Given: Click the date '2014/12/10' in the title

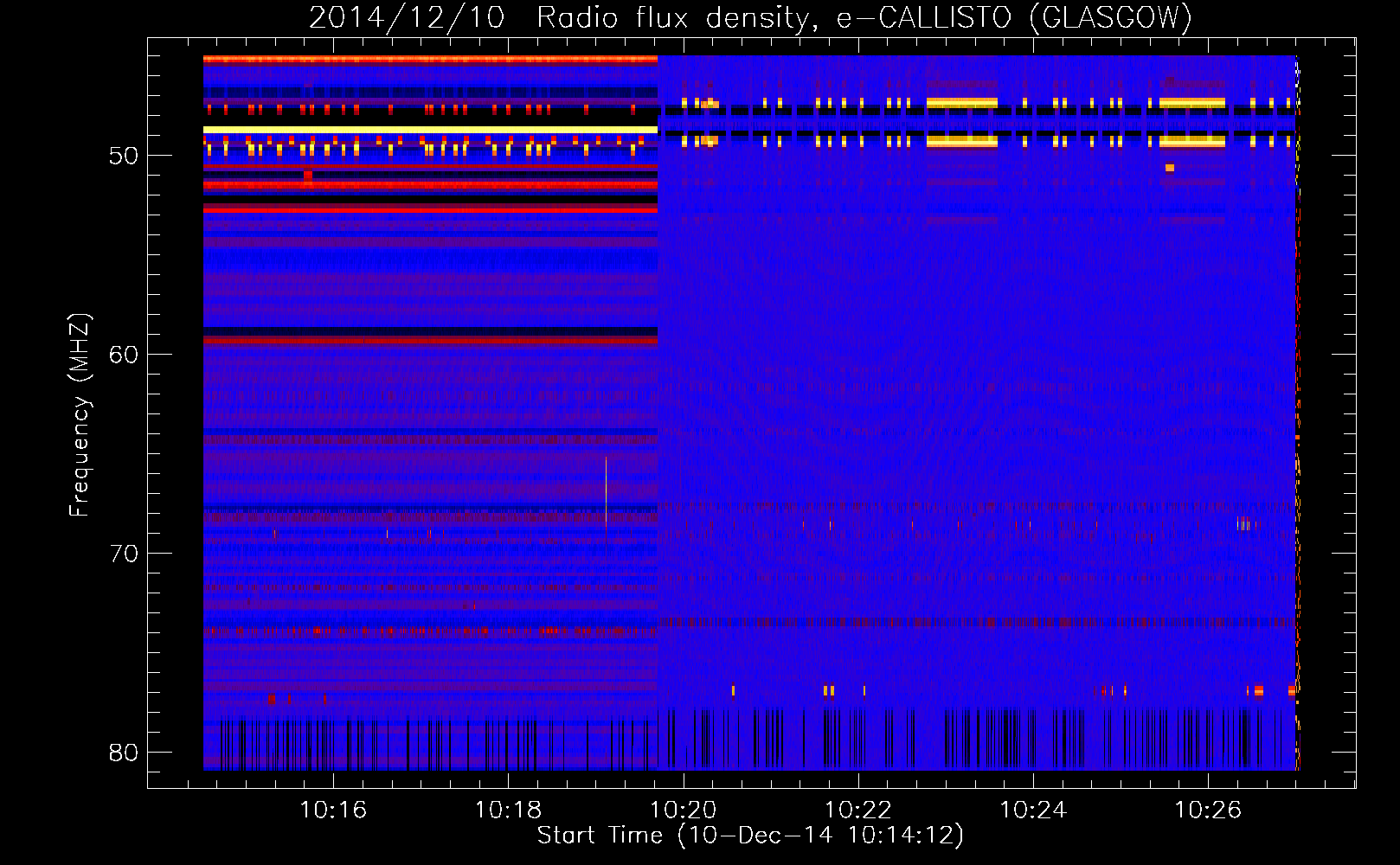Looking at the screenshot, I should [407, 17].
